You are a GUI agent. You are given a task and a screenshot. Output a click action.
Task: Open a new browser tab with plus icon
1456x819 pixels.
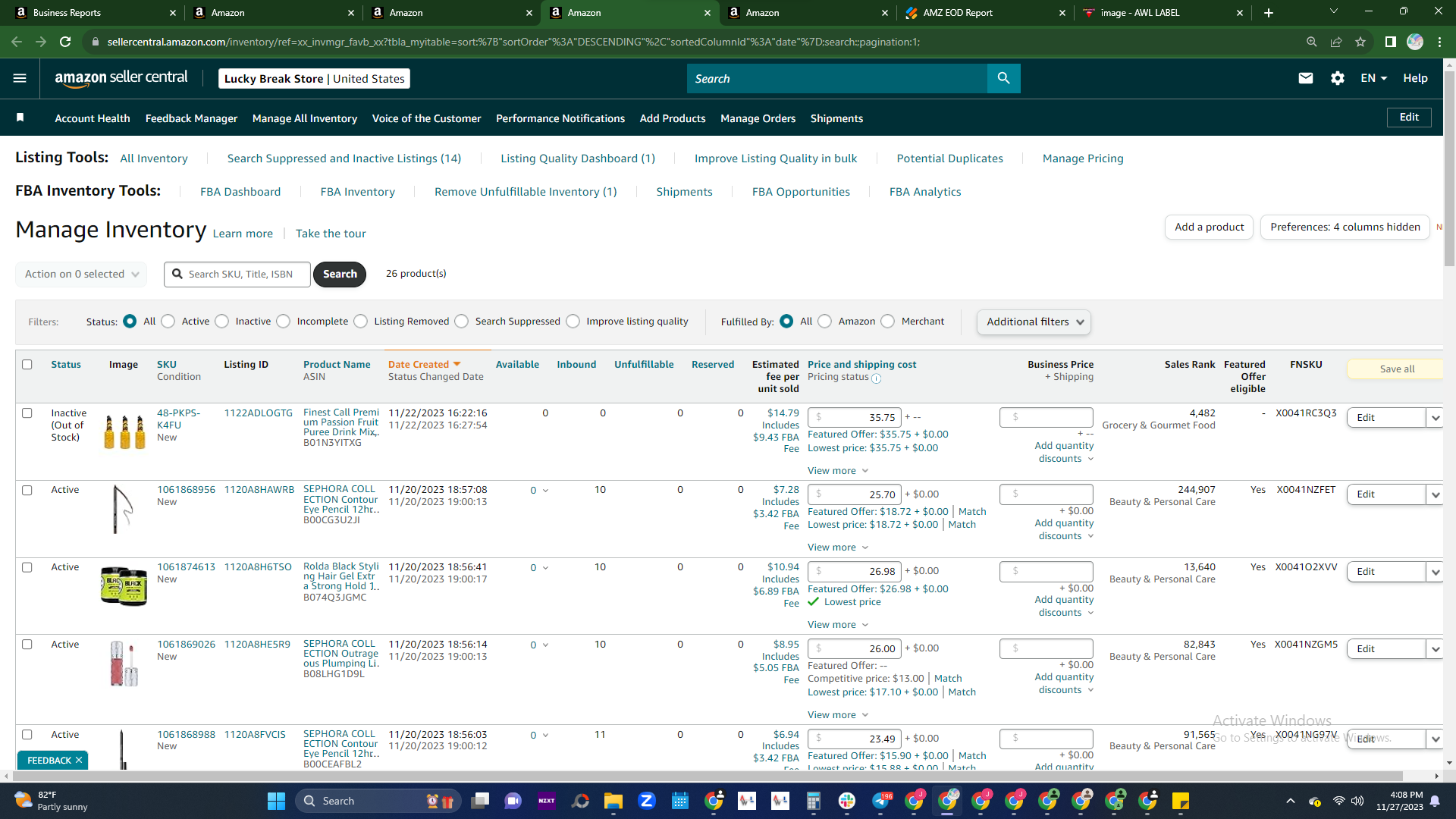(x=1268, y=13)
